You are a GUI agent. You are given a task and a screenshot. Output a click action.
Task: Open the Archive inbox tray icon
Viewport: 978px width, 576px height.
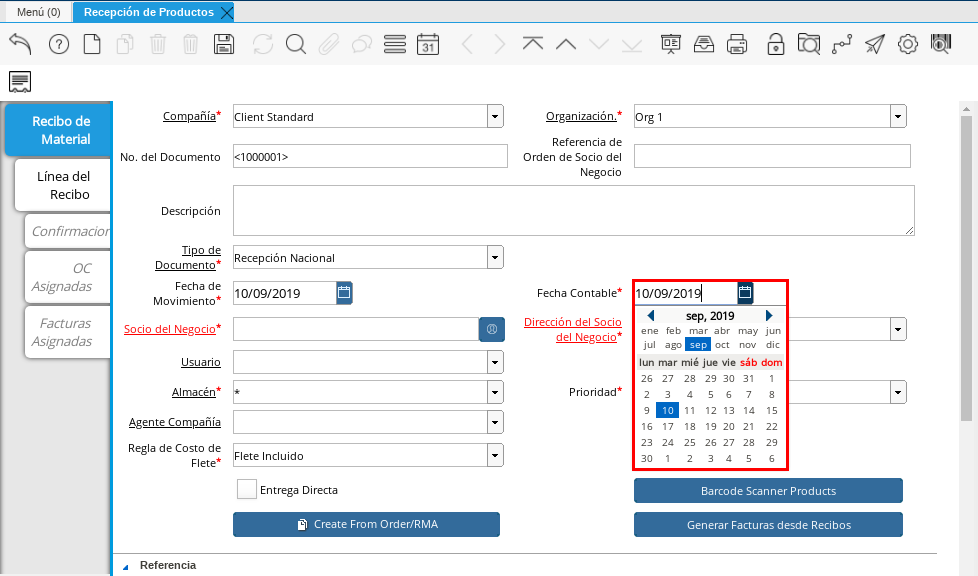tap(704, 44)
